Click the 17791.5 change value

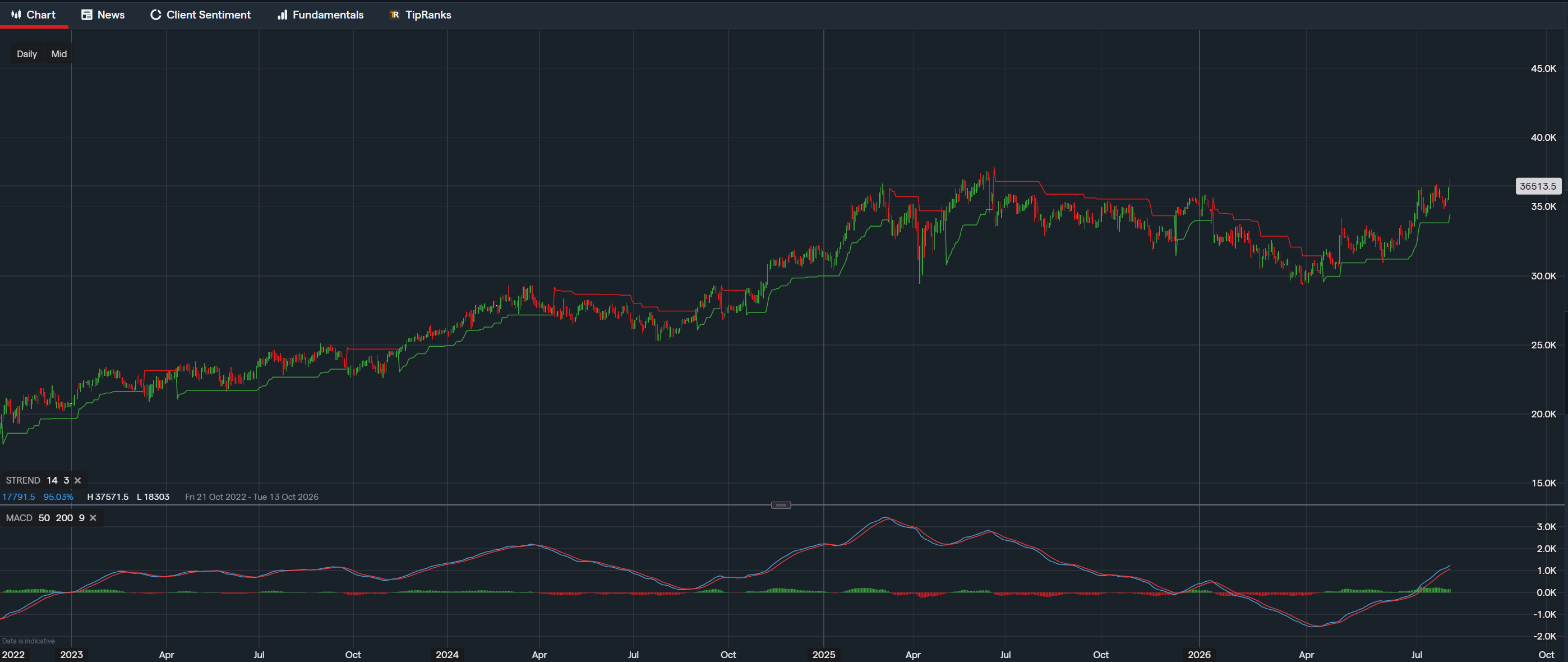point(19,497)
